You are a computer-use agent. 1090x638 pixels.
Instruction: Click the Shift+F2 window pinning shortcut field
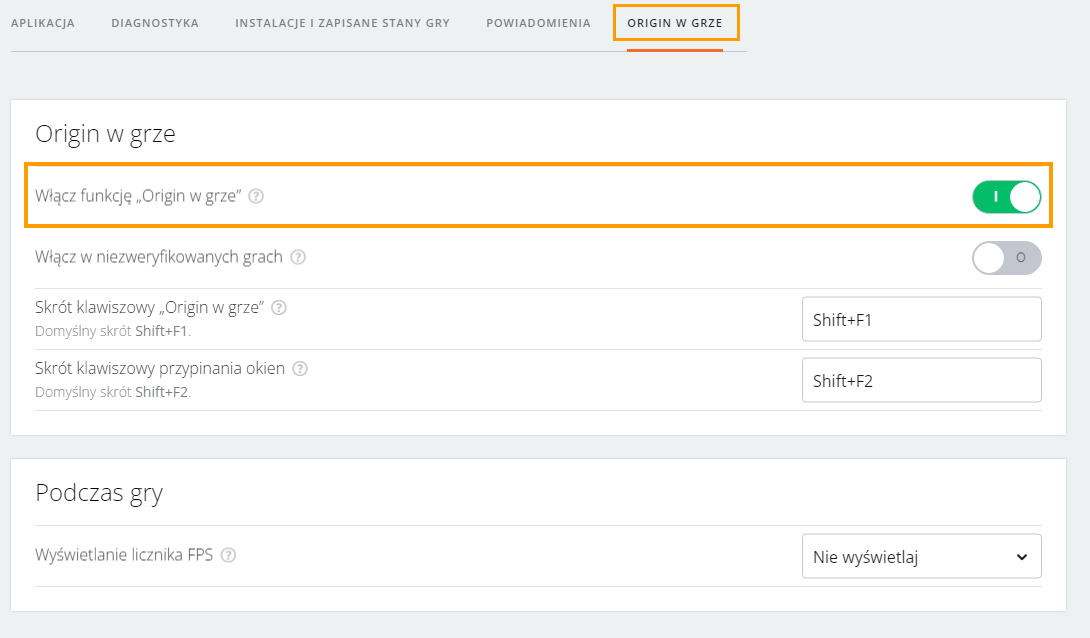pos(921,380)
